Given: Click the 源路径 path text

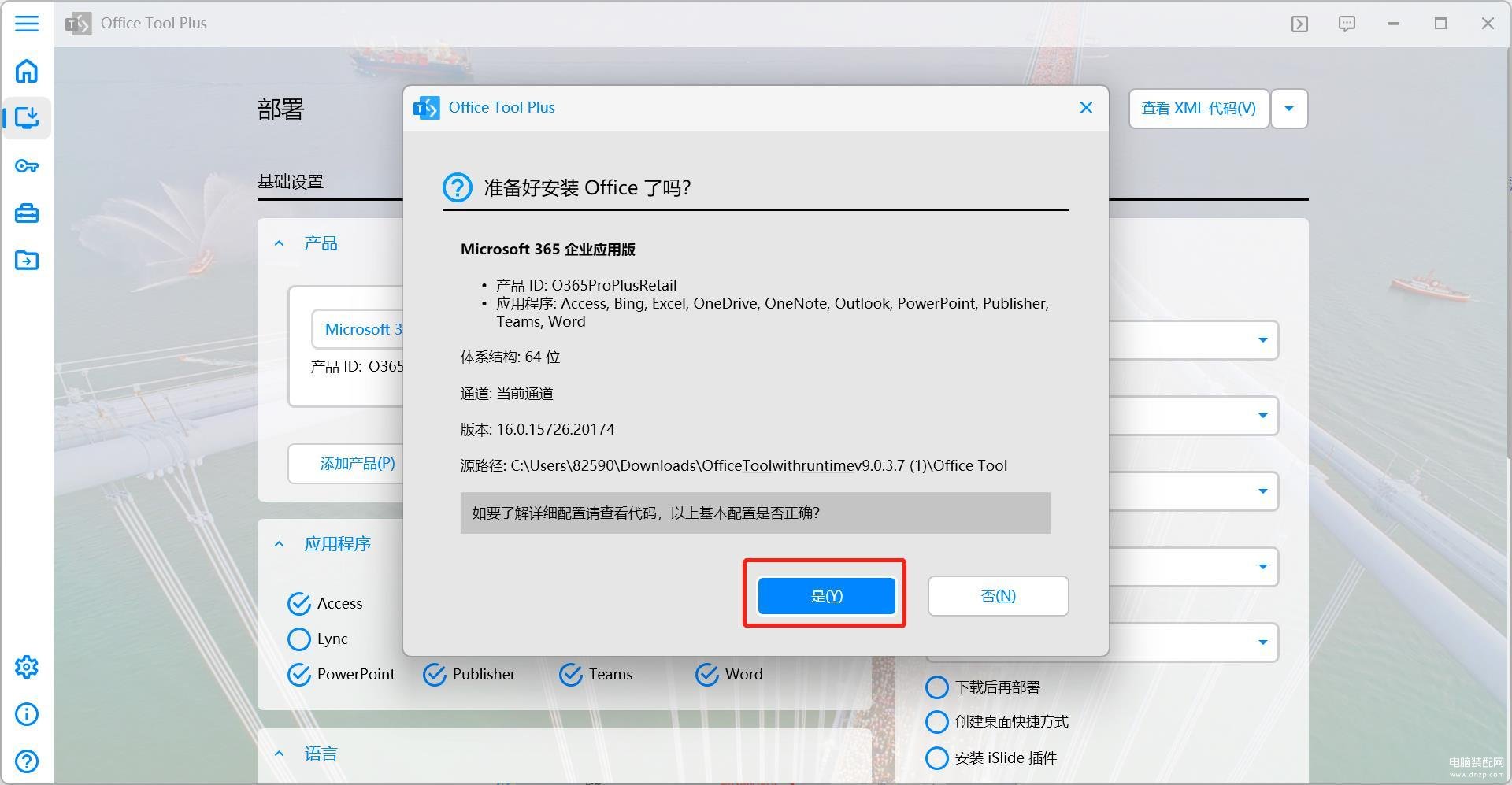Looking at the screenshot, I should click(x=734, y=465).
